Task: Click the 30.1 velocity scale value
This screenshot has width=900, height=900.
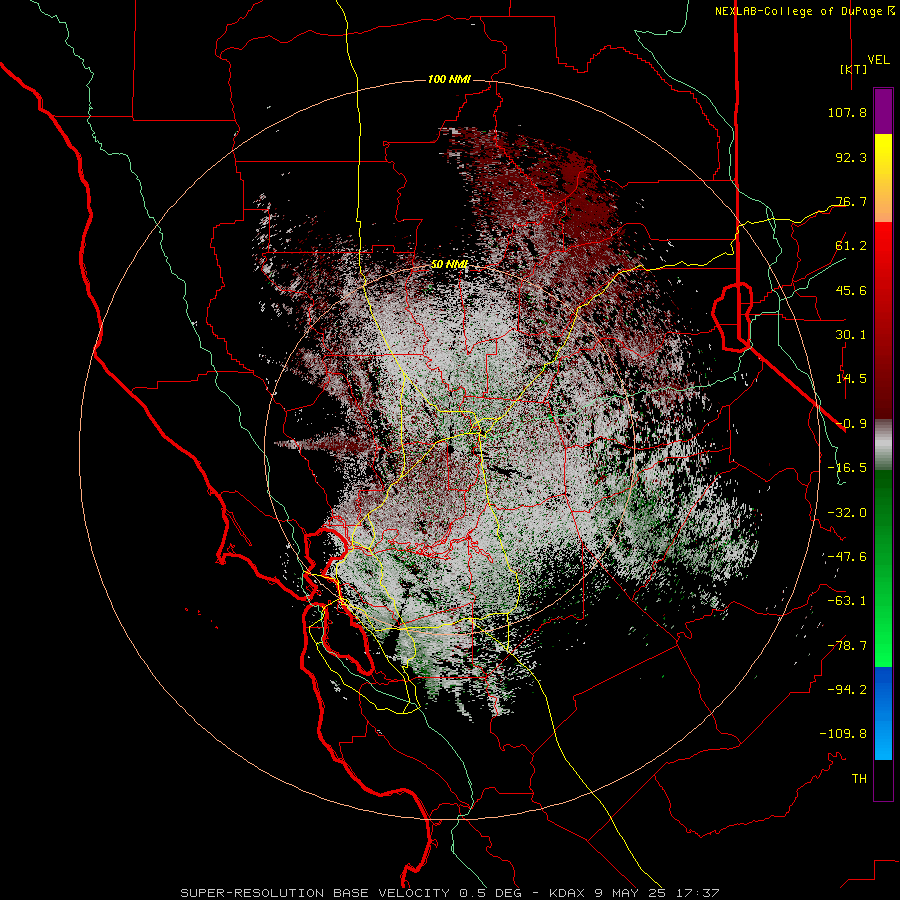Action: [x=851, y=335]
